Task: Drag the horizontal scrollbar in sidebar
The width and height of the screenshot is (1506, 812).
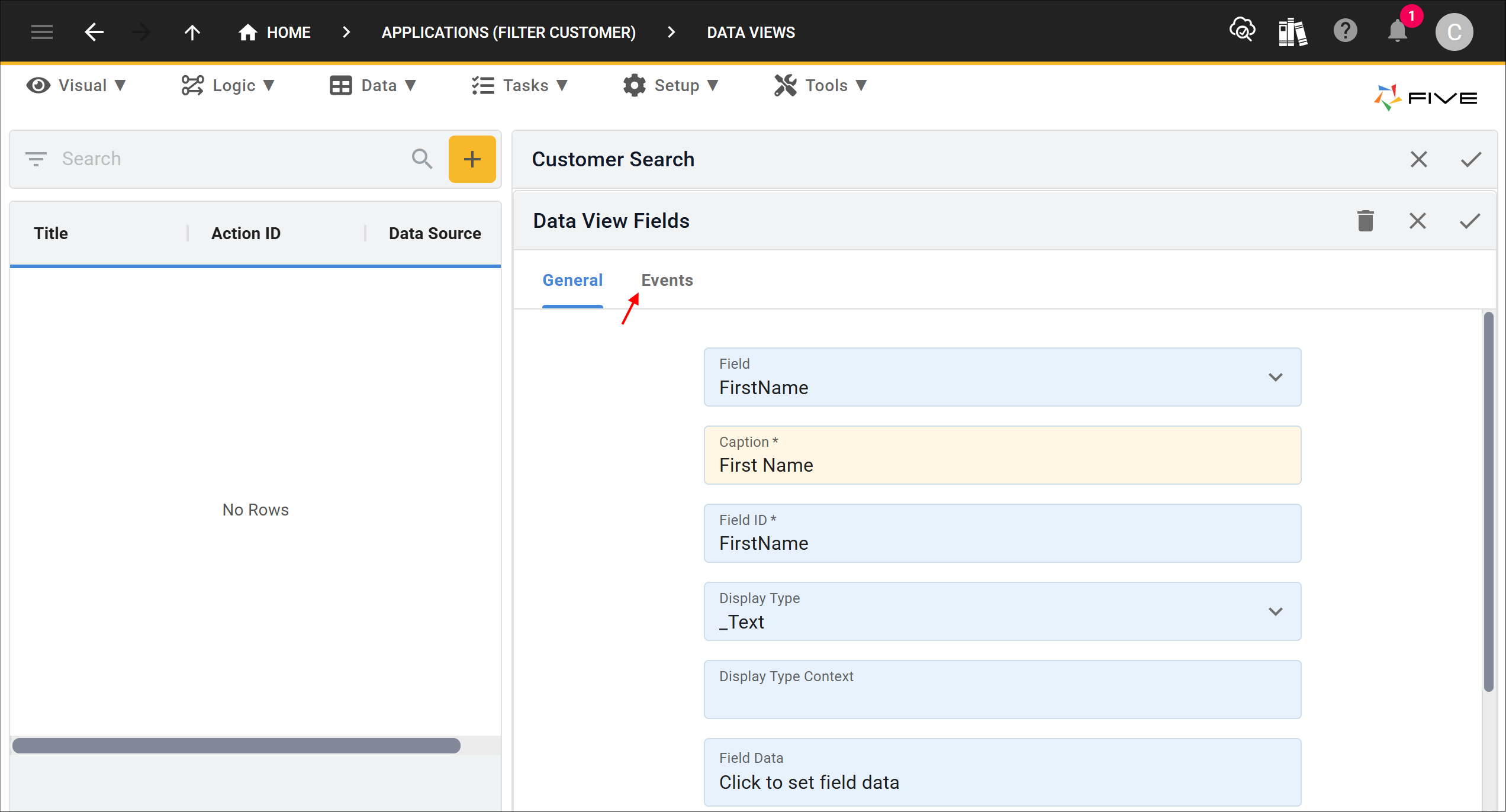Action: click(x=237, y=745)
